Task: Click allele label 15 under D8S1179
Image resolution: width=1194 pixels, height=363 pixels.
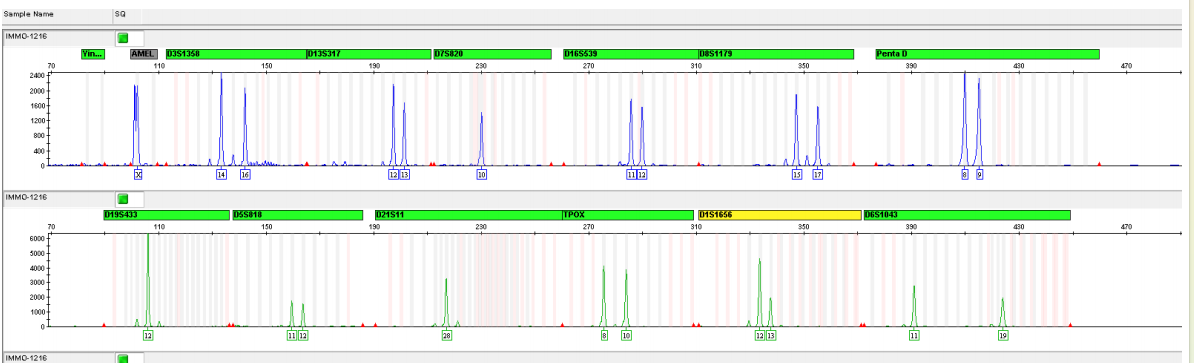Action: point(797,175)
